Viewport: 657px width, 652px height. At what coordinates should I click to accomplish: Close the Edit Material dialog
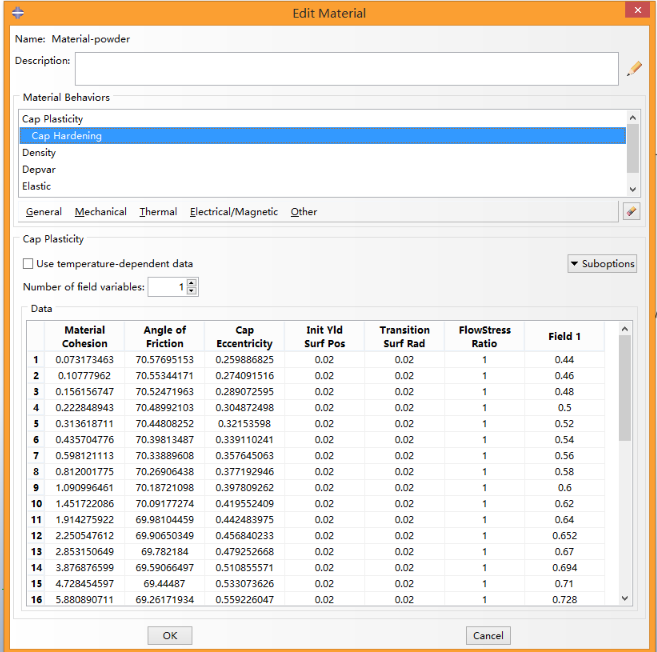tap(636, 11)
